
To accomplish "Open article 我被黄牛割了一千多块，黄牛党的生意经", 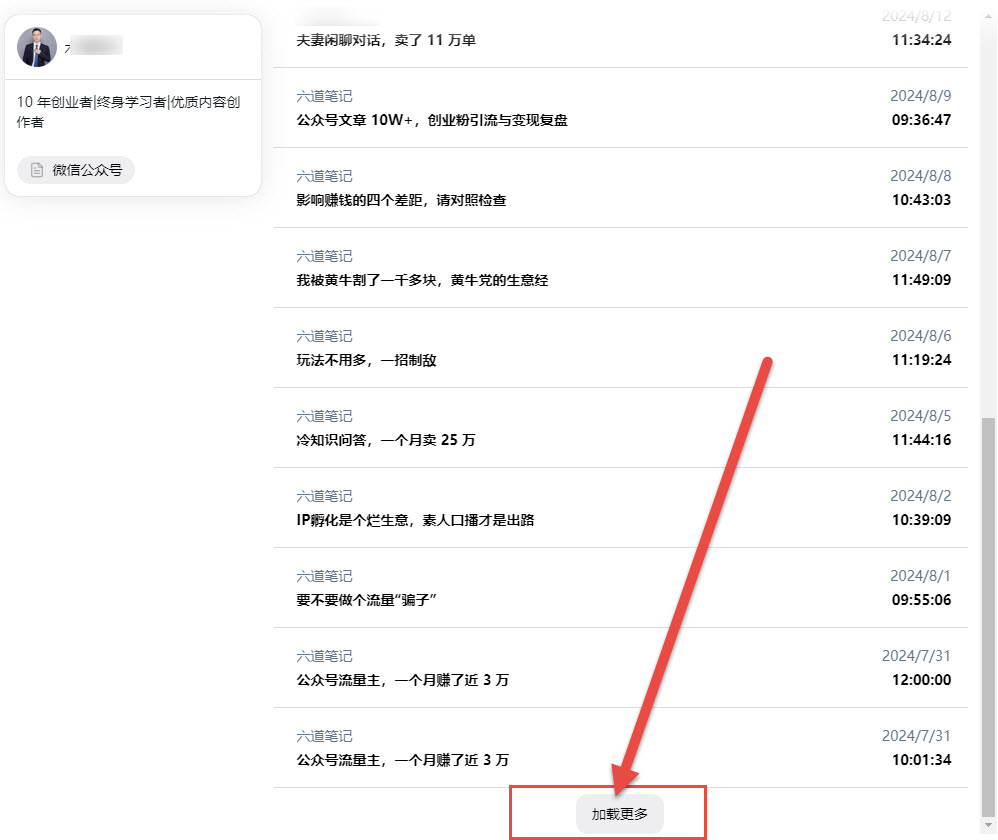I will (x=422, y=280).
